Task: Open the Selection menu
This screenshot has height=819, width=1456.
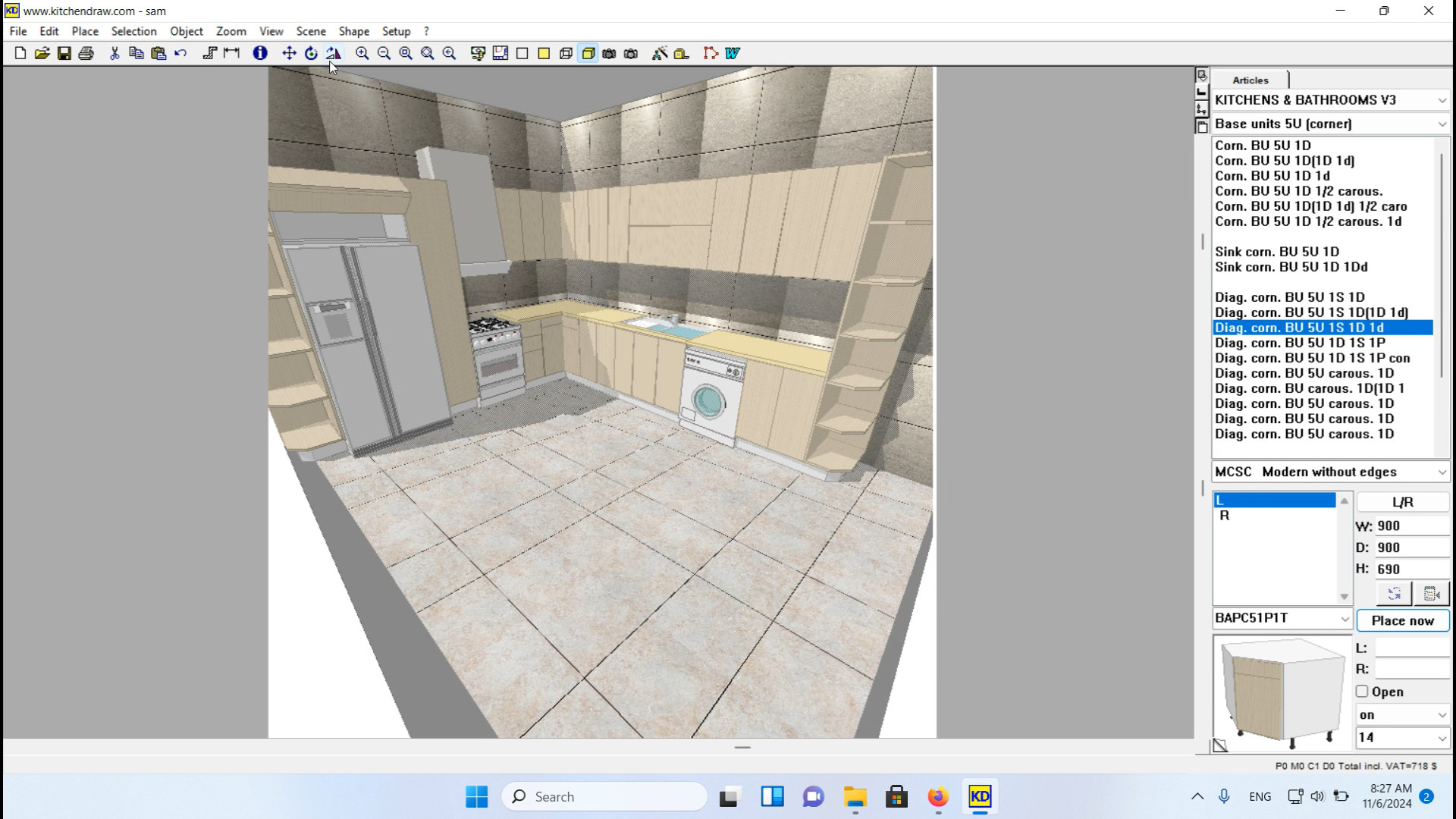Action: pos(133,31)
